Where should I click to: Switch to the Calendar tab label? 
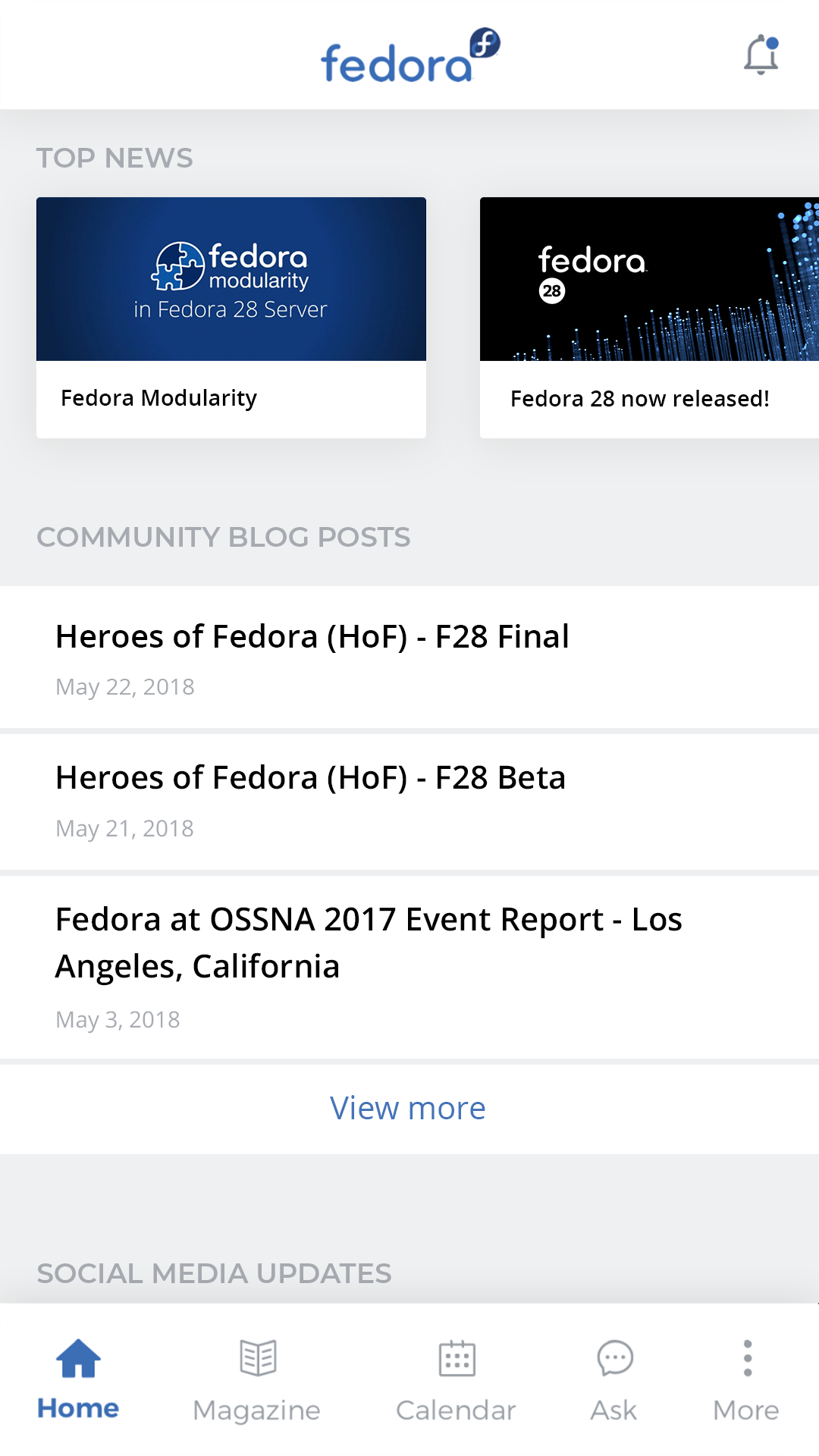click(x=456, y=1410)
